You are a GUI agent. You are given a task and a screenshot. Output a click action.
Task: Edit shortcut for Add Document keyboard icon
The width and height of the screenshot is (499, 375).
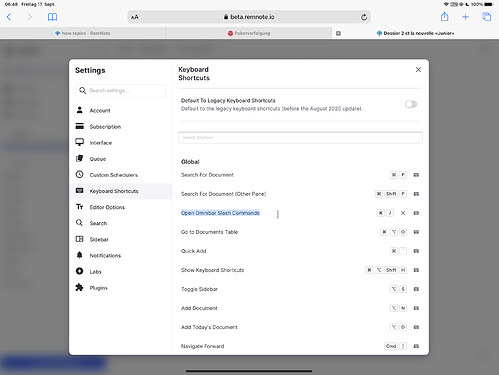(416, 308)
